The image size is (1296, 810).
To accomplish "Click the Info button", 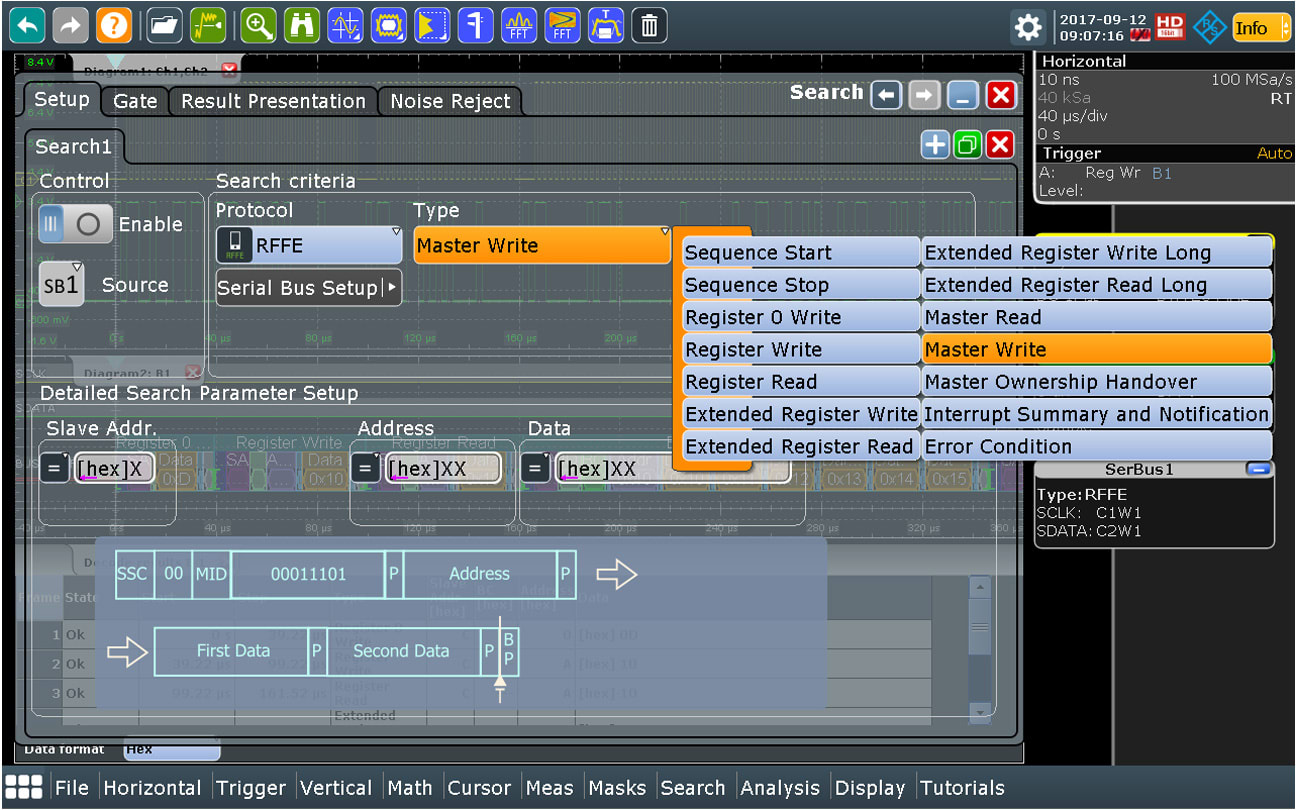I will pyautogui.click(x=1261, y=27).
